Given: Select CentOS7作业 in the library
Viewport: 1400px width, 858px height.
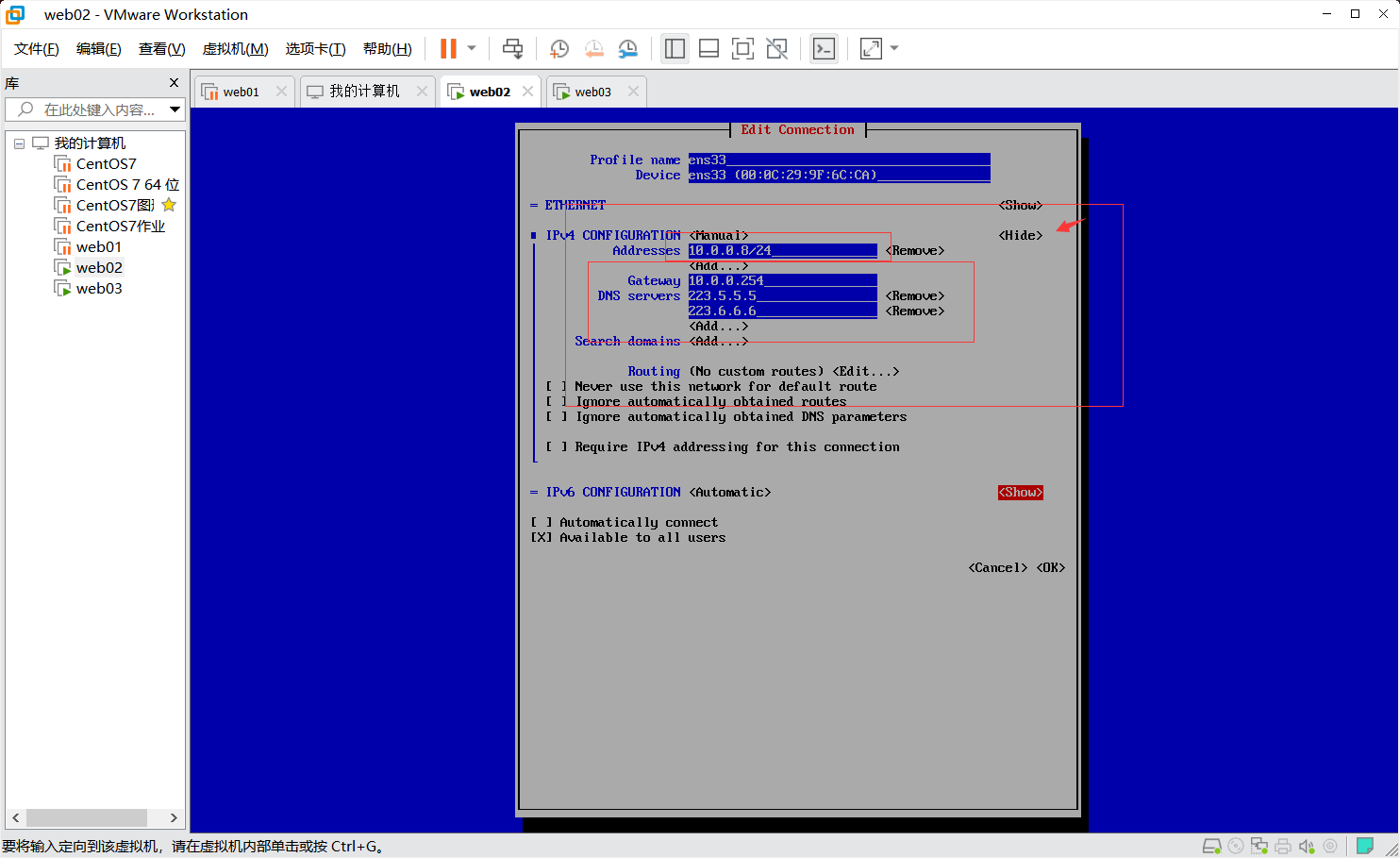Looking at the screenshot, I should 121,227.
